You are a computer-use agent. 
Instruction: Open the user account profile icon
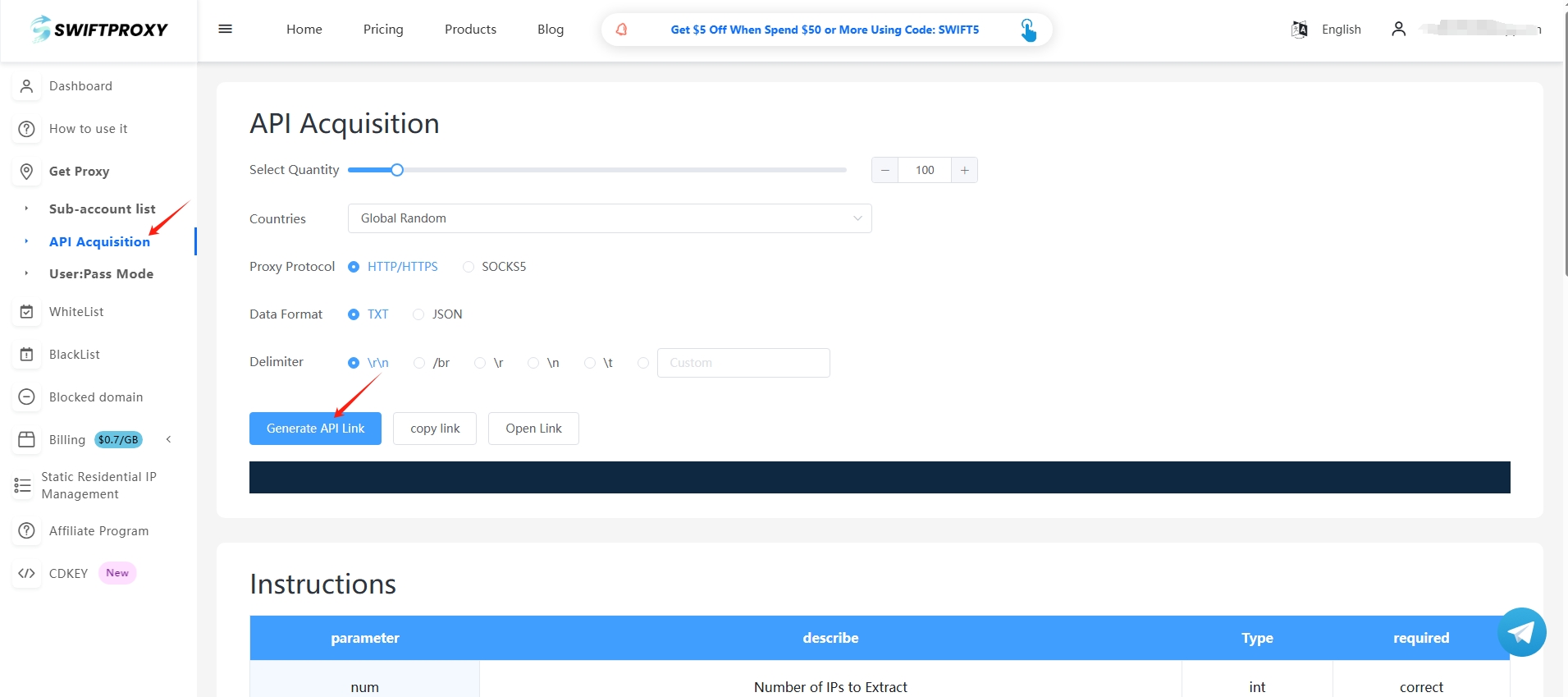point(1398,30)
